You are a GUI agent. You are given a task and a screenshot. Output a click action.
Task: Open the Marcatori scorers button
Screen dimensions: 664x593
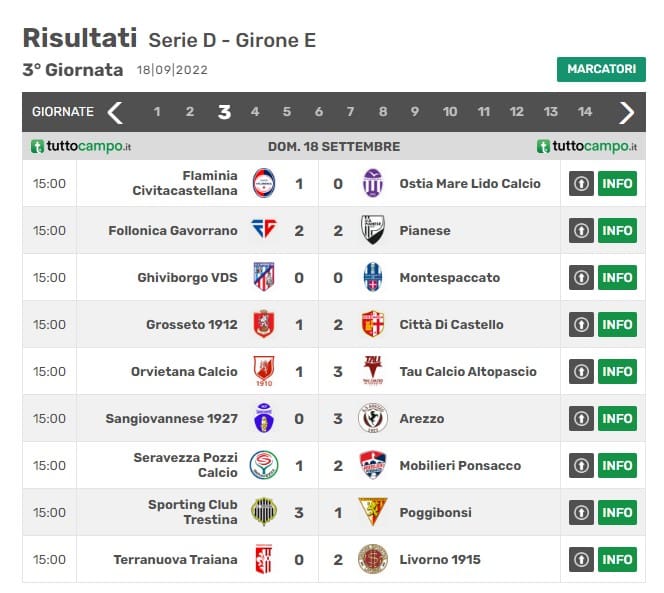pyautogui.click(x=601, y=69)
